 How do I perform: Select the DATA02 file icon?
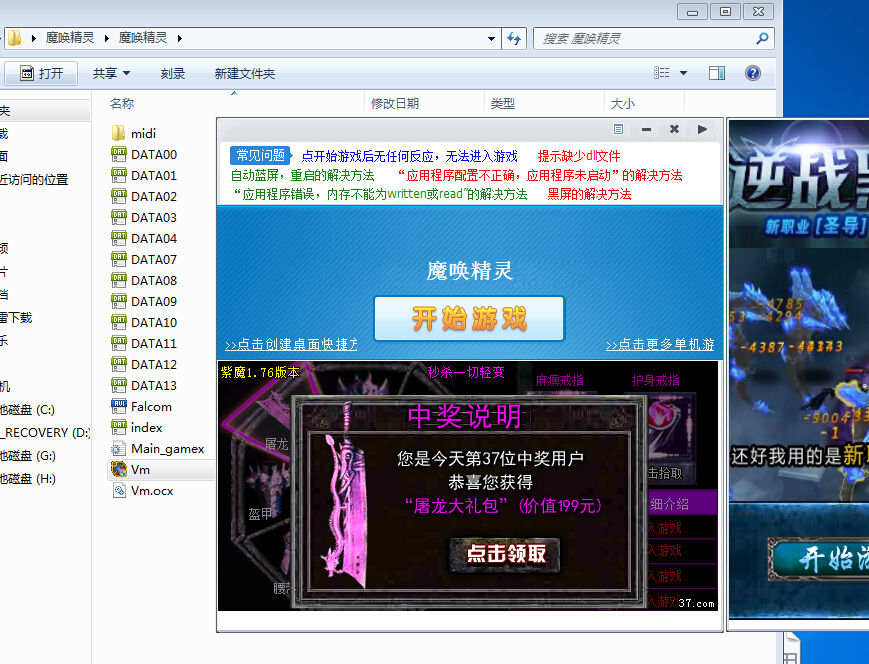(119, 197)
